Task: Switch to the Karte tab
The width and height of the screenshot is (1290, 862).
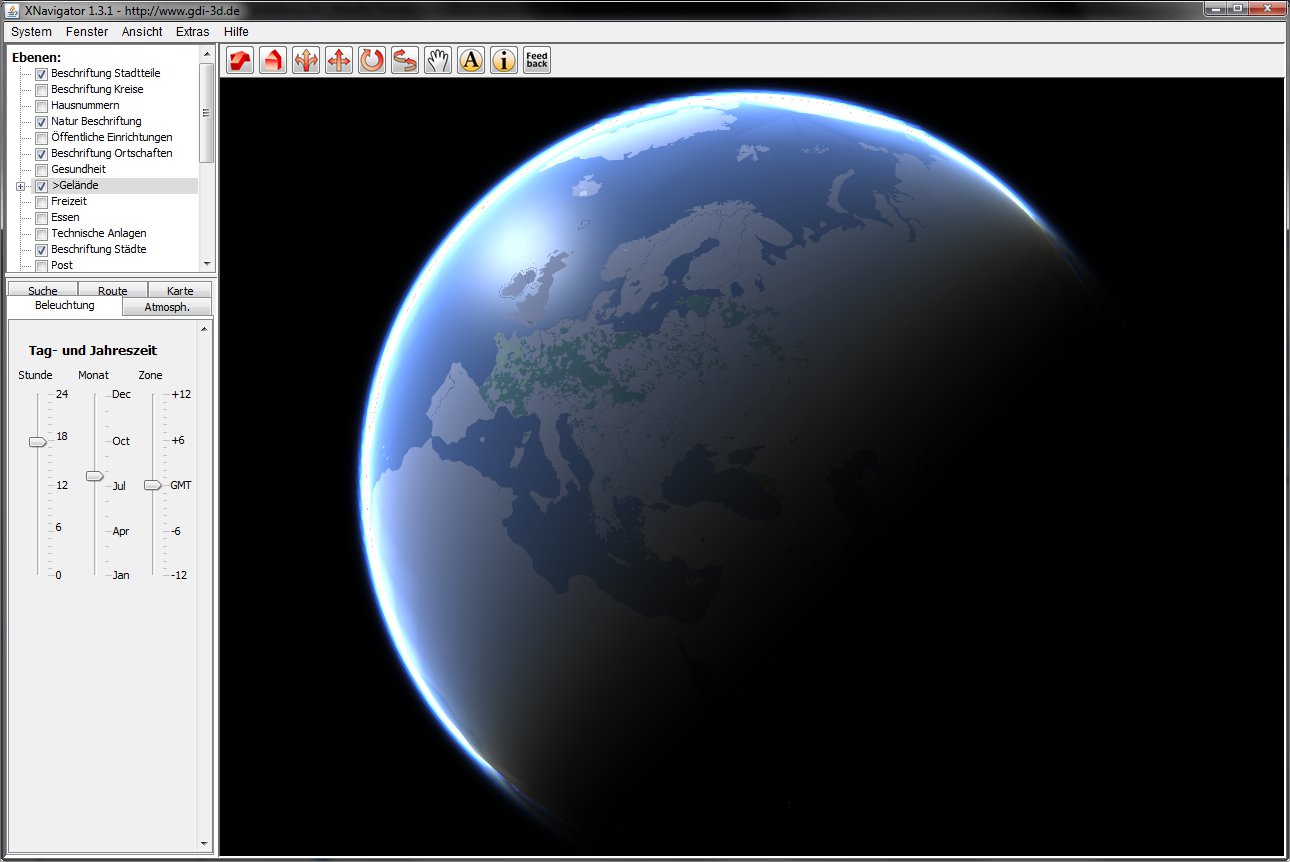Action: point(181,290)
